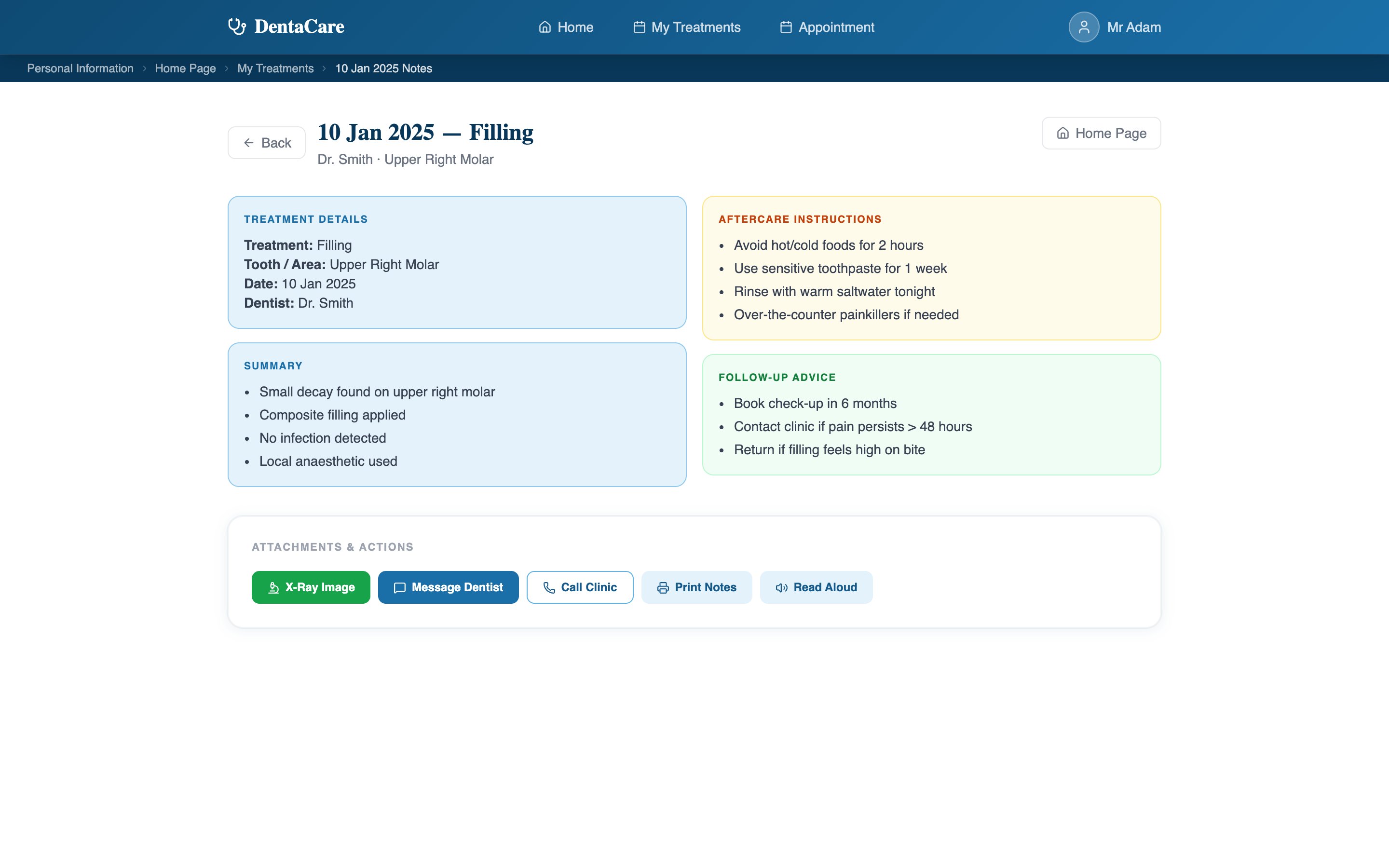View the X-Ray Image attachment

click(311, 587)
